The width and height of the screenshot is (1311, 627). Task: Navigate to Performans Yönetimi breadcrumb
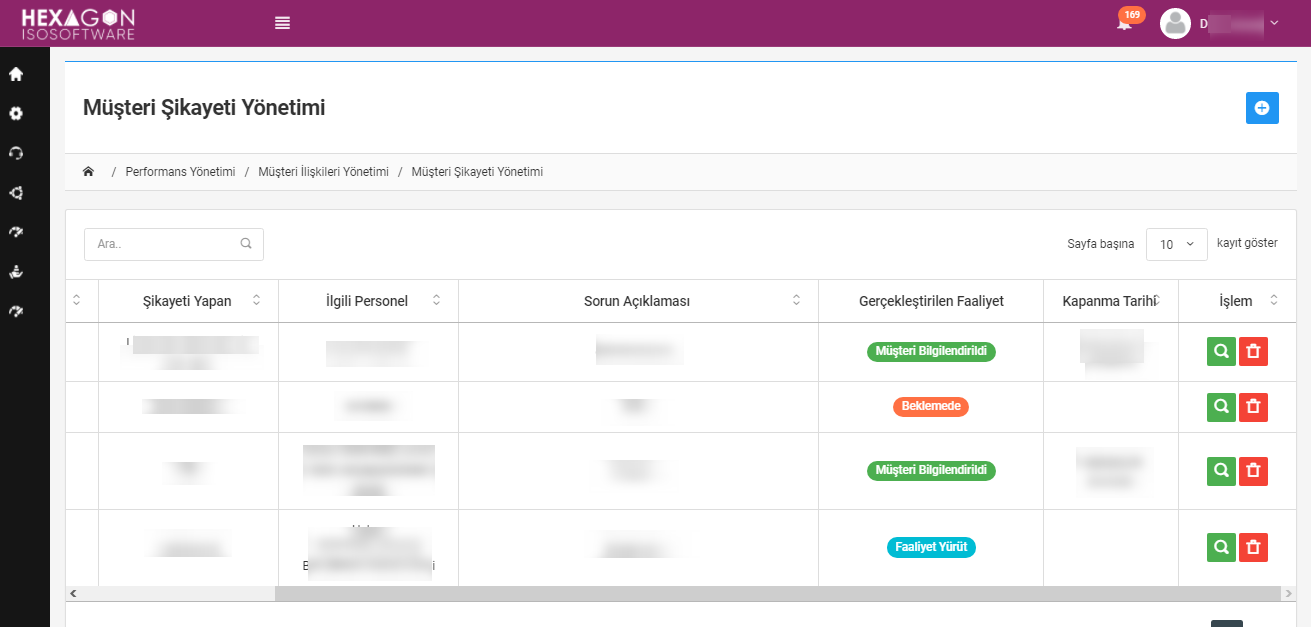pyautogui.click(x=180, y=172)
